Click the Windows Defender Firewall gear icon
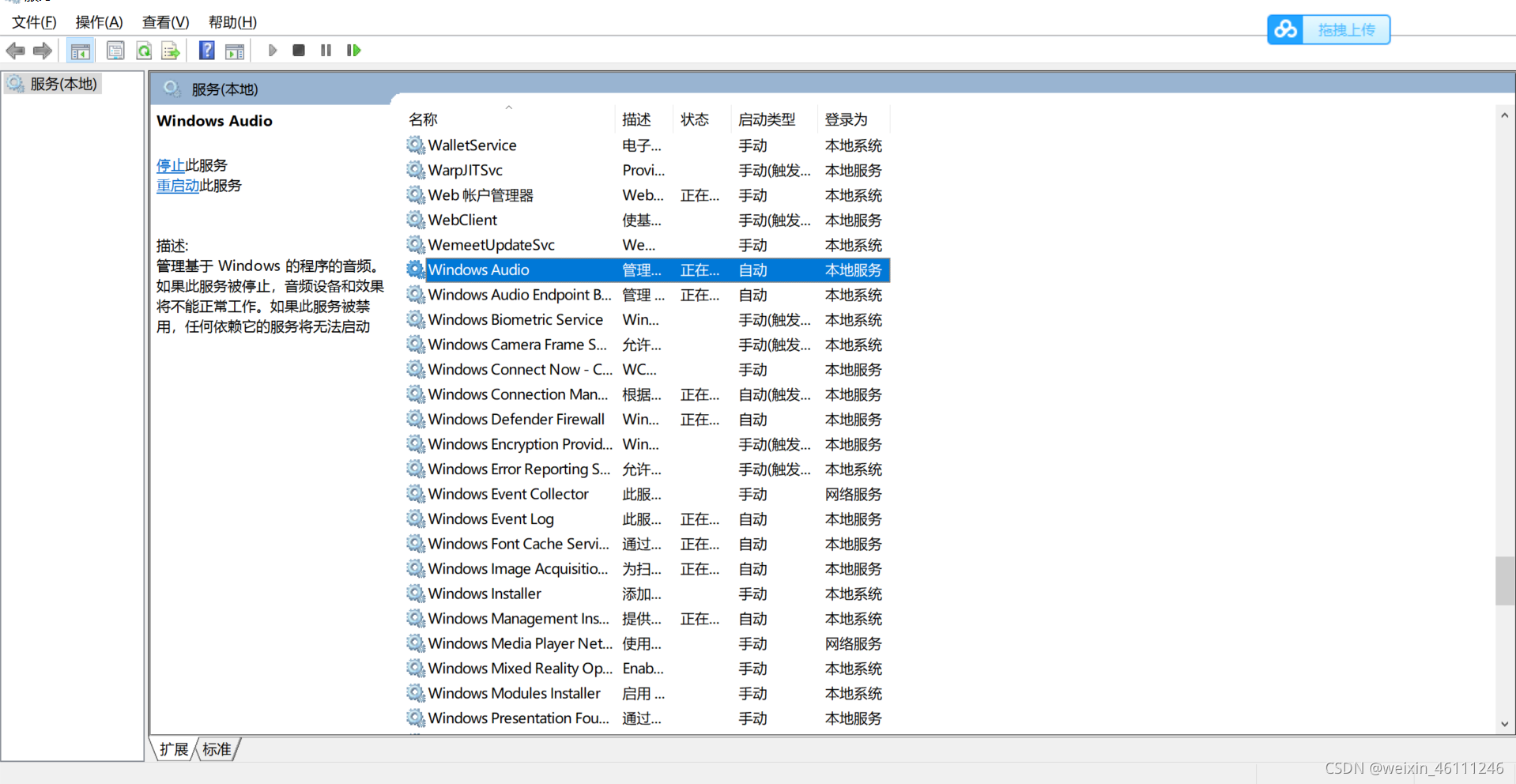 416,419
